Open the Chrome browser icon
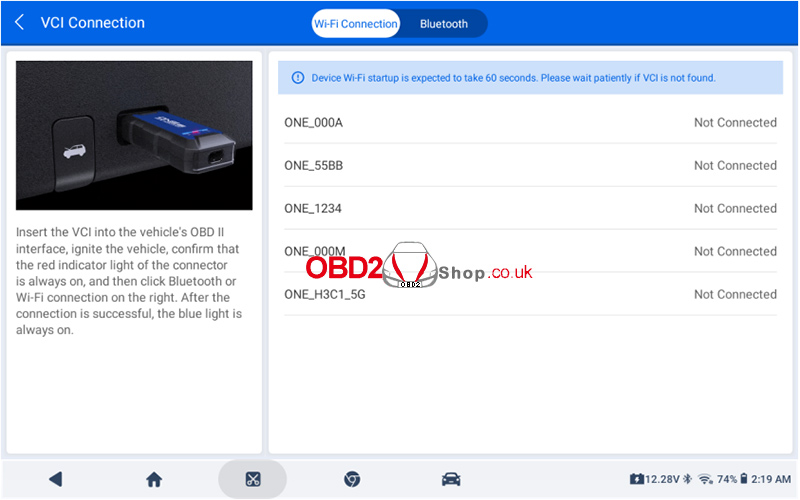 click(x=352, y=479)
